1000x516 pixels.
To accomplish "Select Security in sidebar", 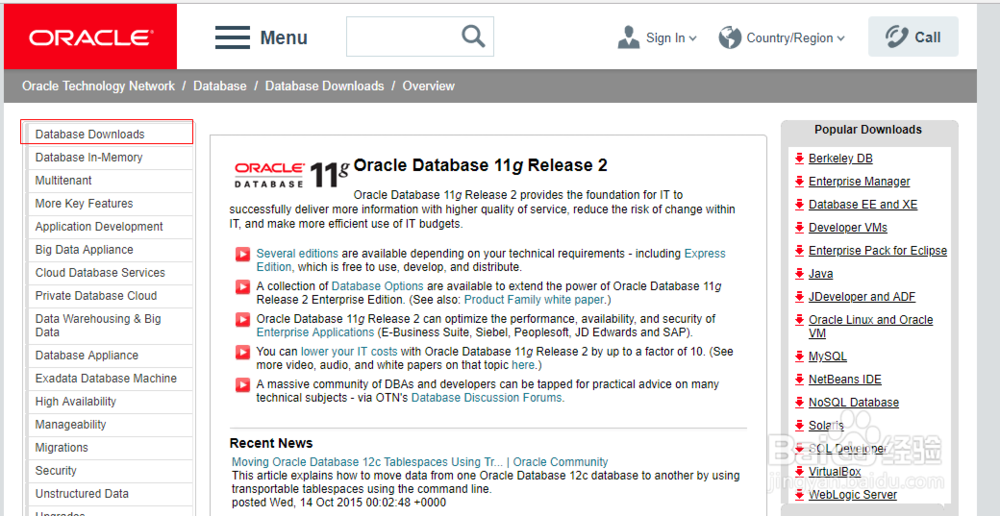I will tap(55, 471).
